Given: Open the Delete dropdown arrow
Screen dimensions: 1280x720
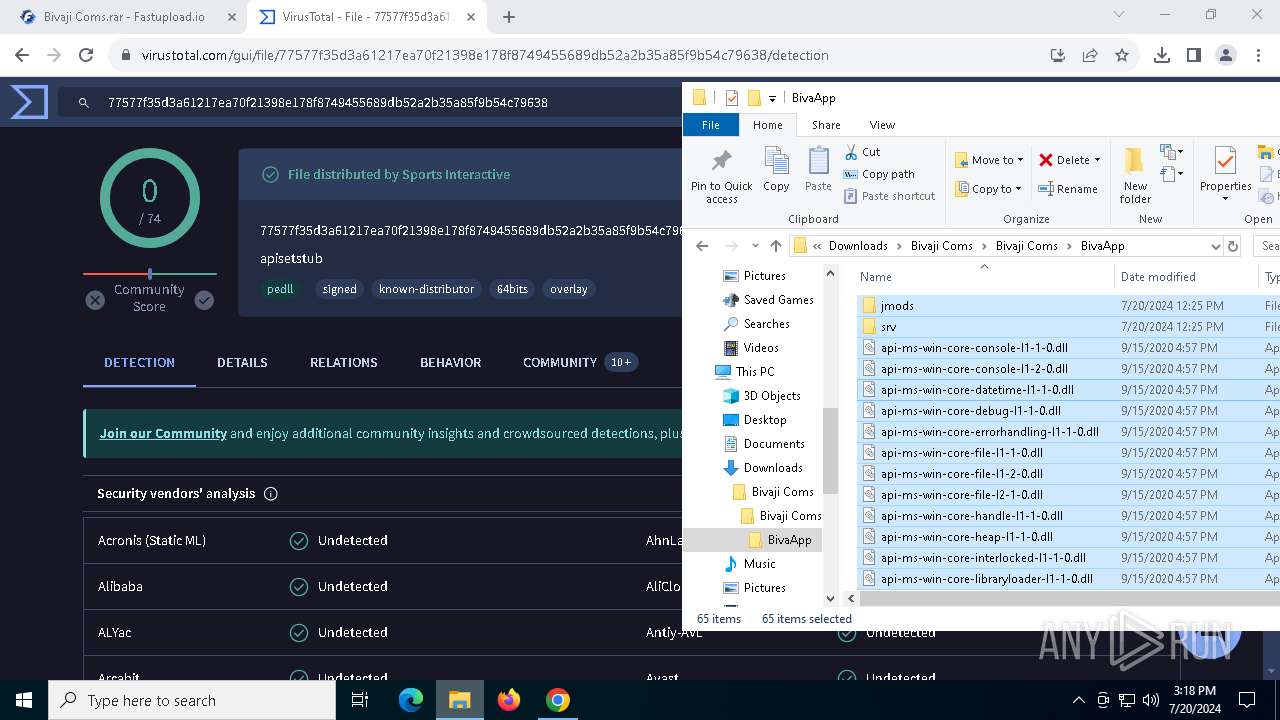Looking at the screenshot, I should pyautogui.click(x=1097, y=160).
